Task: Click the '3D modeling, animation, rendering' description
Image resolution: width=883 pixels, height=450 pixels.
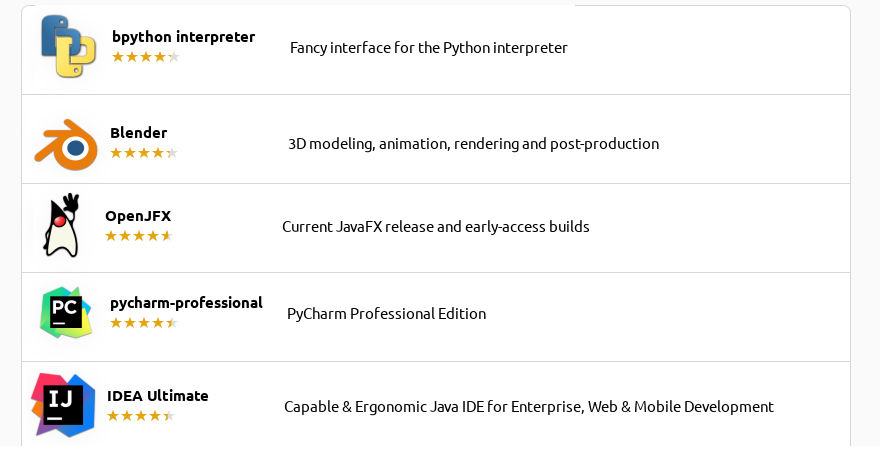Action: coord(474,144)
